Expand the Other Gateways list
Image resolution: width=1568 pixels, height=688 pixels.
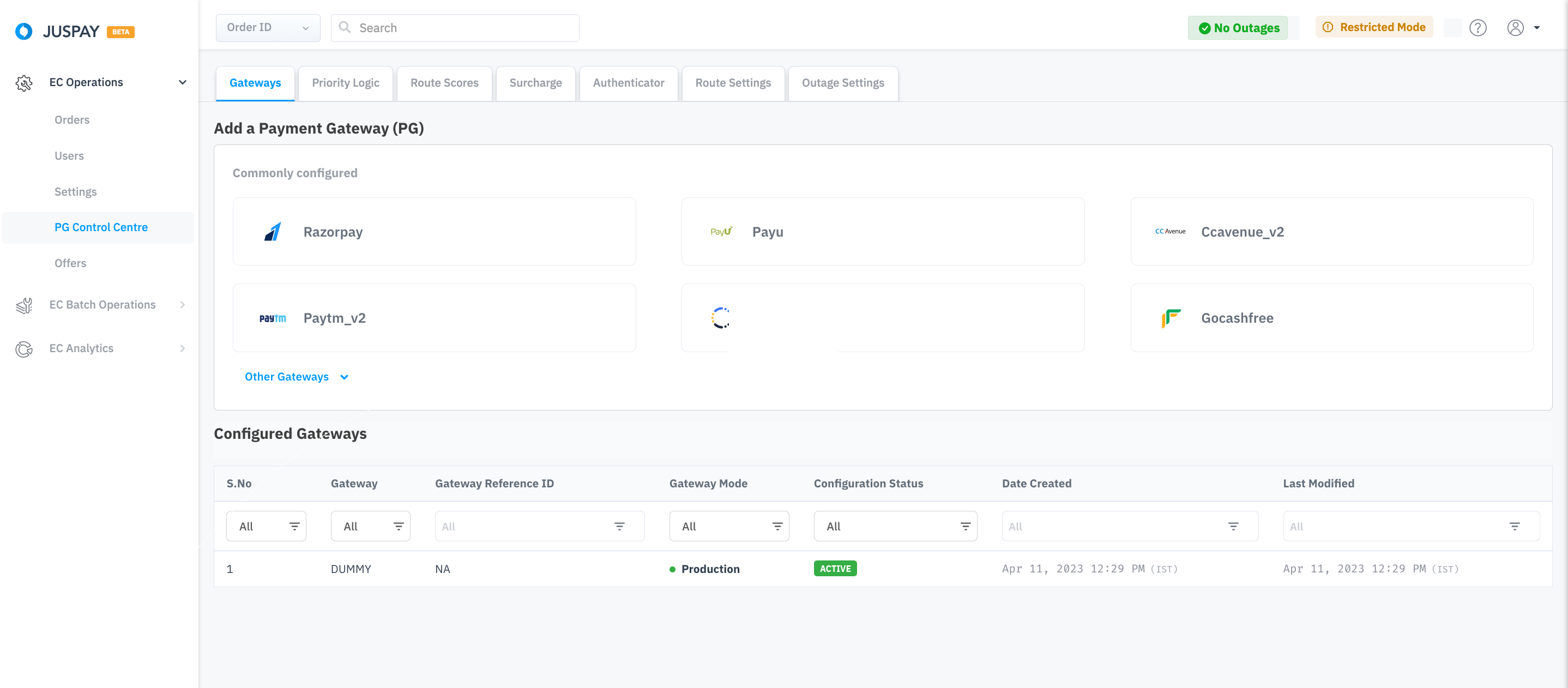pyautogui.click(x=296, y=377)
